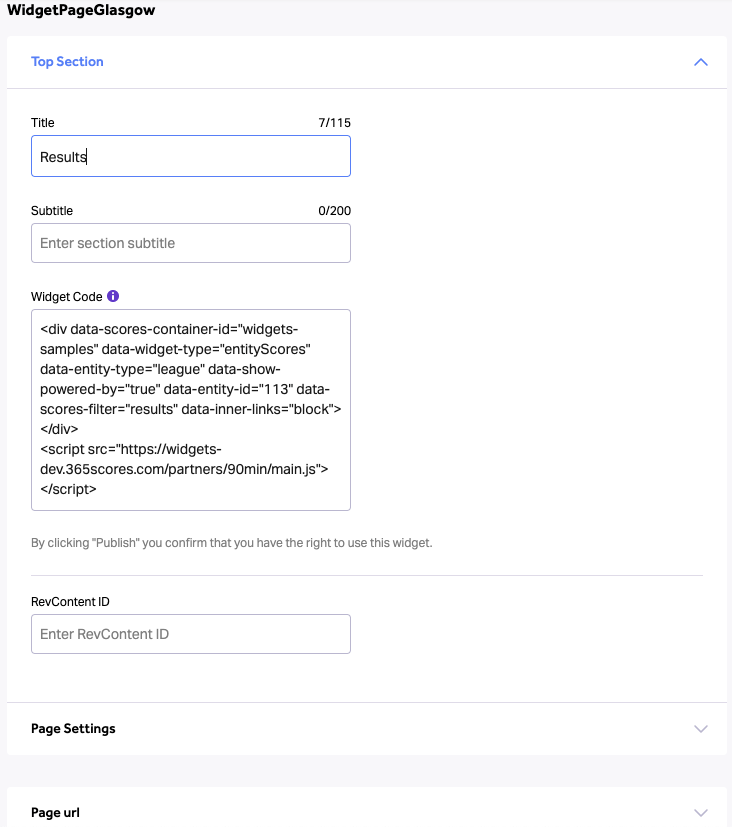The image size is (732, 827).
Task: Click inside the Widget Code textarea
Action: click(191, 410)
